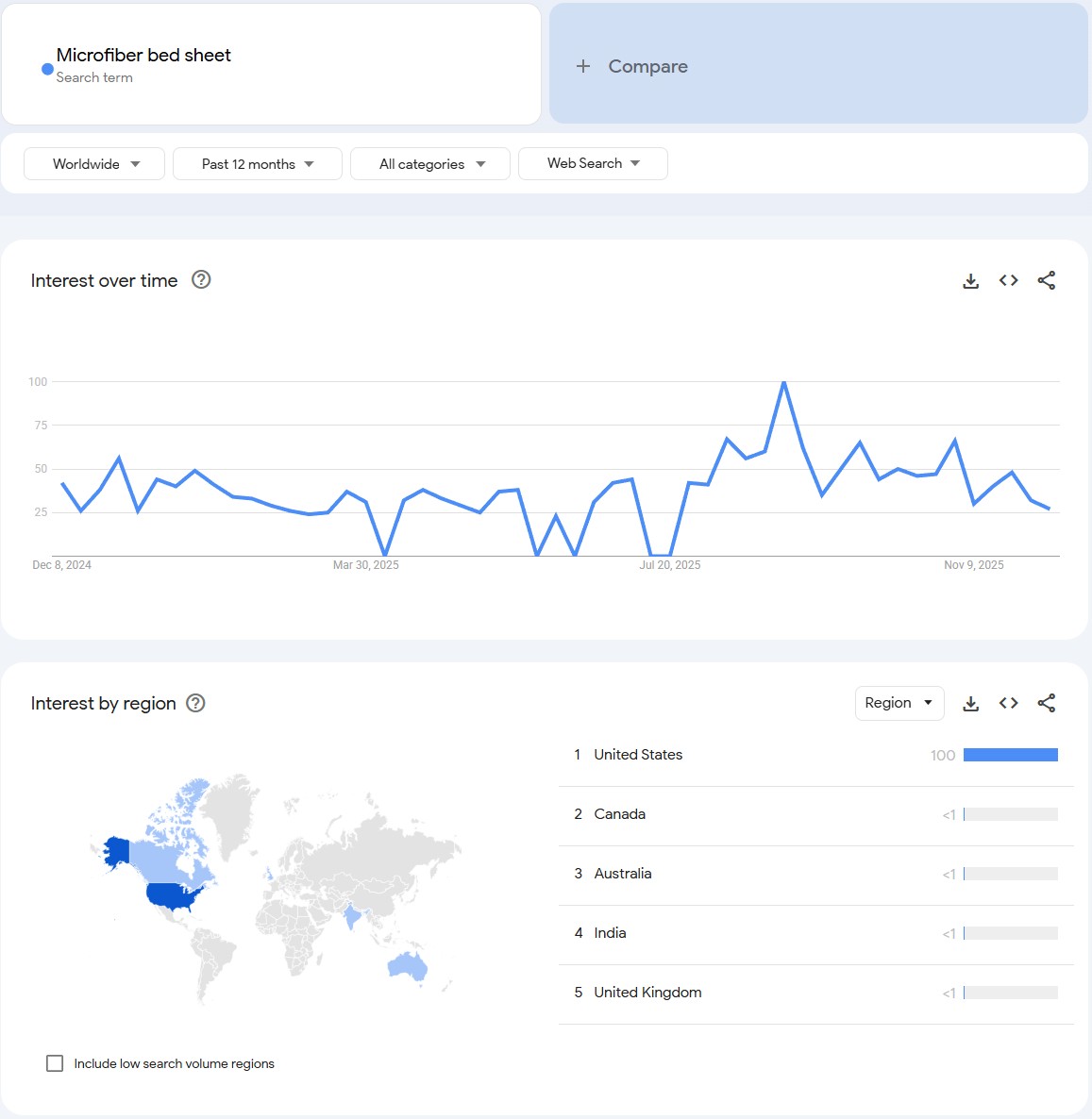Open embed code for Interest by region
The image size is (1092, 1119).
click(1008, 703)
